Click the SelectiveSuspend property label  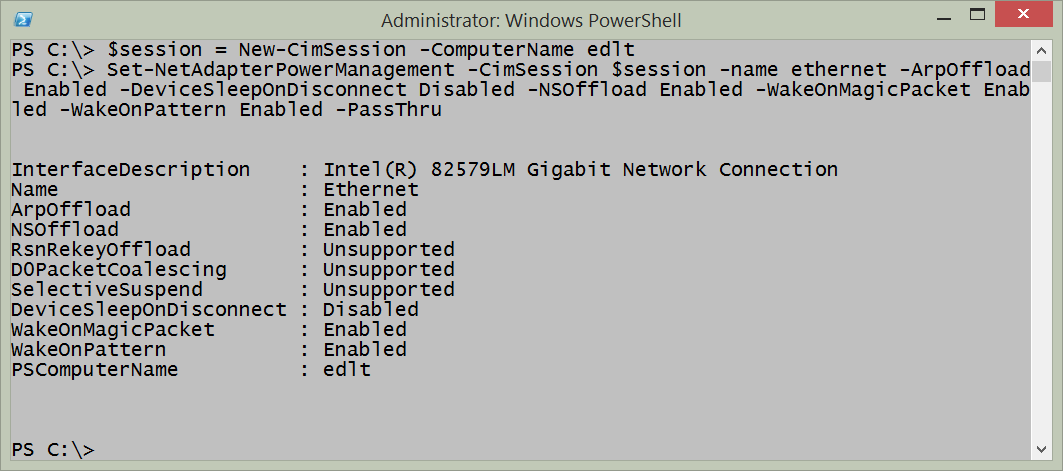[x=107, y=290]
